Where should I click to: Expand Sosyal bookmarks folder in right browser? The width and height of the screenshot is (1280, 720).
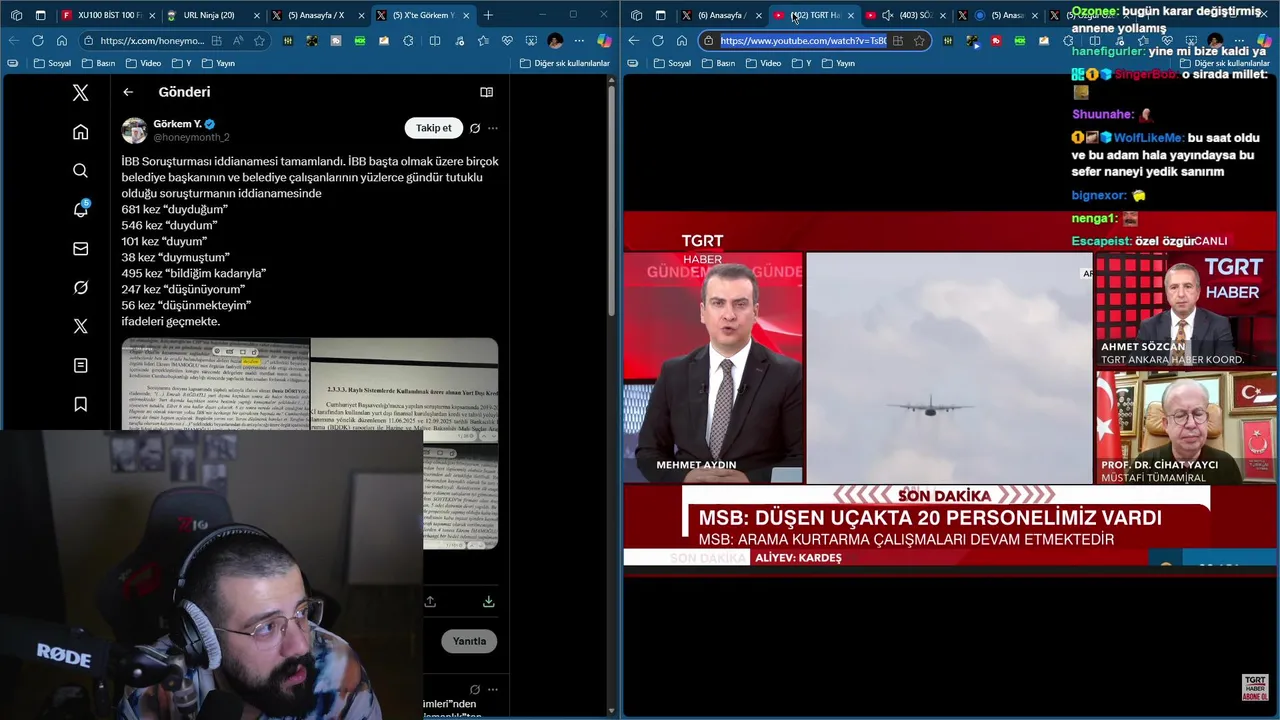click(672, 63)
